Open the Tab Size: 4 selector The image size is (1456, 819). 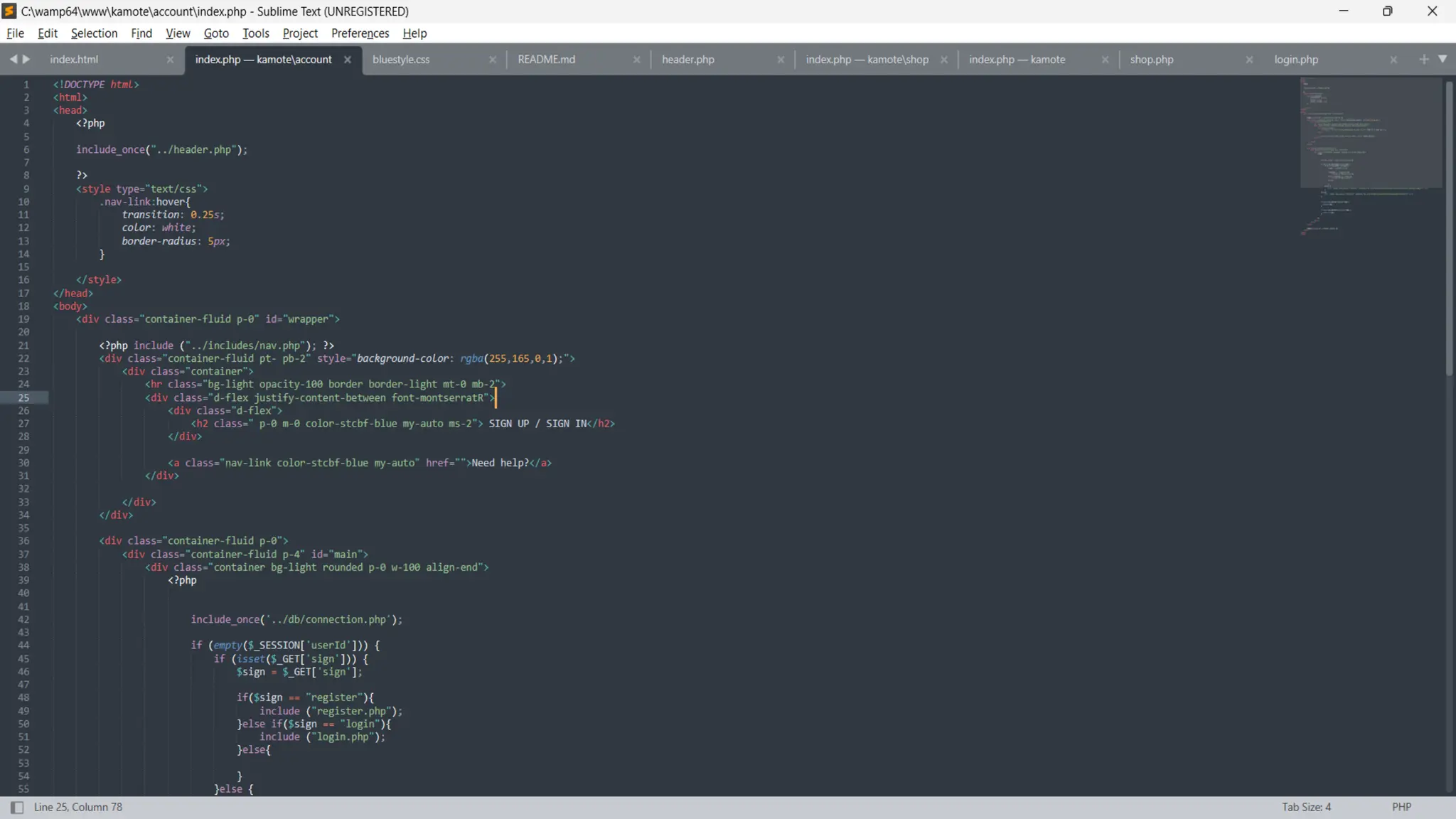point(1306,807)
